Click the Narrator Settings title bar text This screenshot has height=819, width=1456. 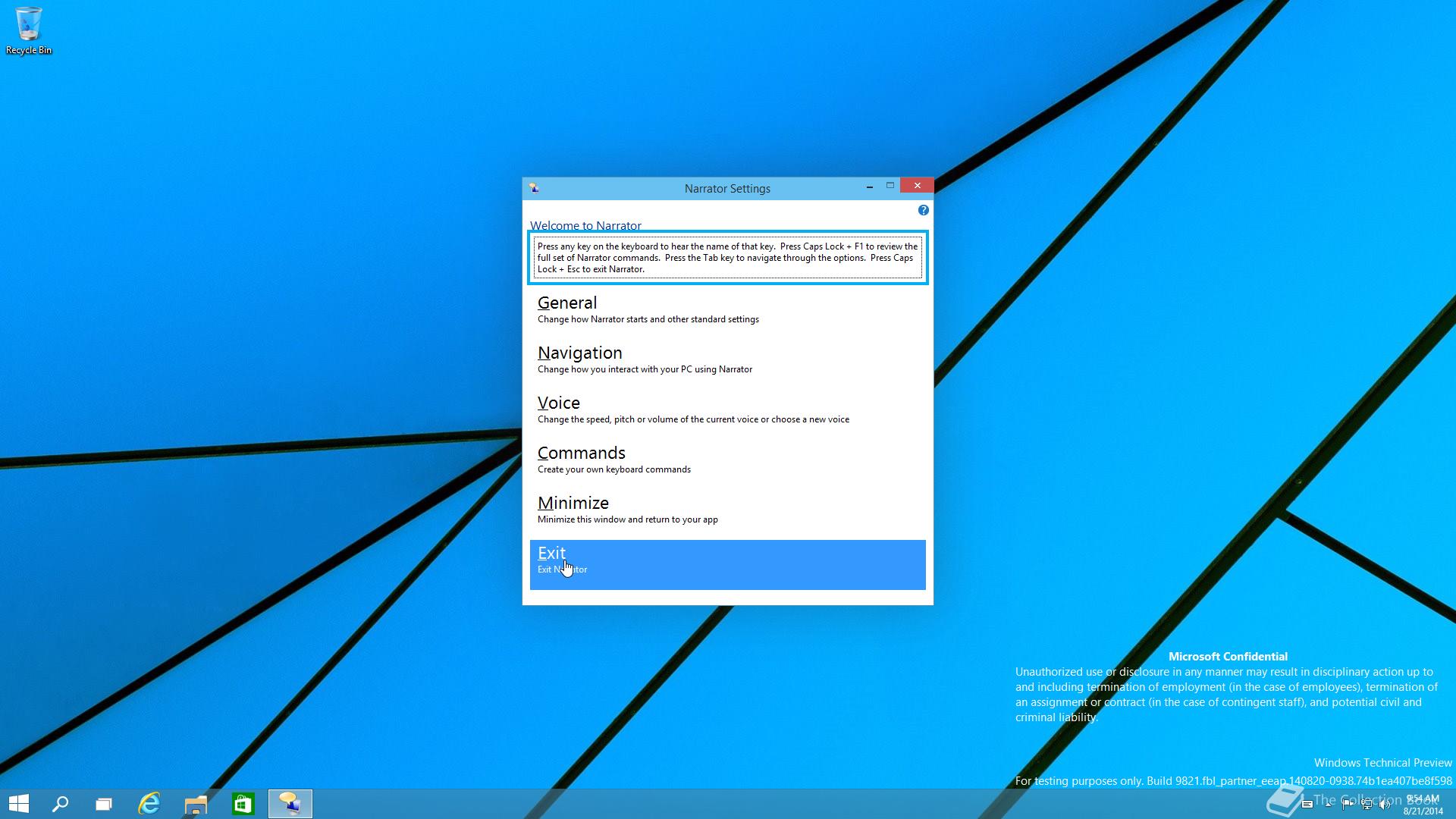pyautogui.click(x=727, y=188)
